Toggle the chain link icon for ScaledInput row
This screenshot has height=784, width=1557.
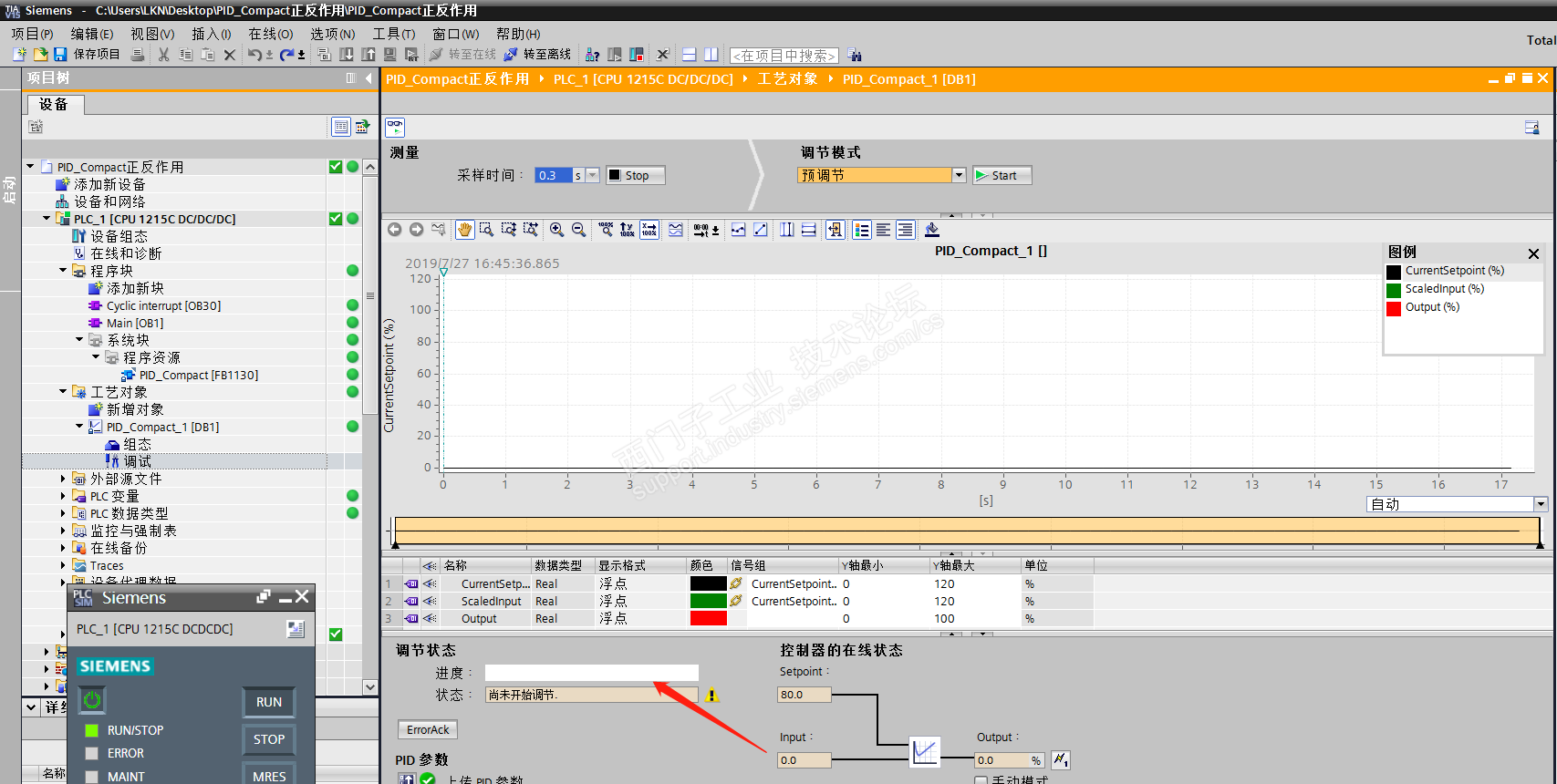(736, 601)
